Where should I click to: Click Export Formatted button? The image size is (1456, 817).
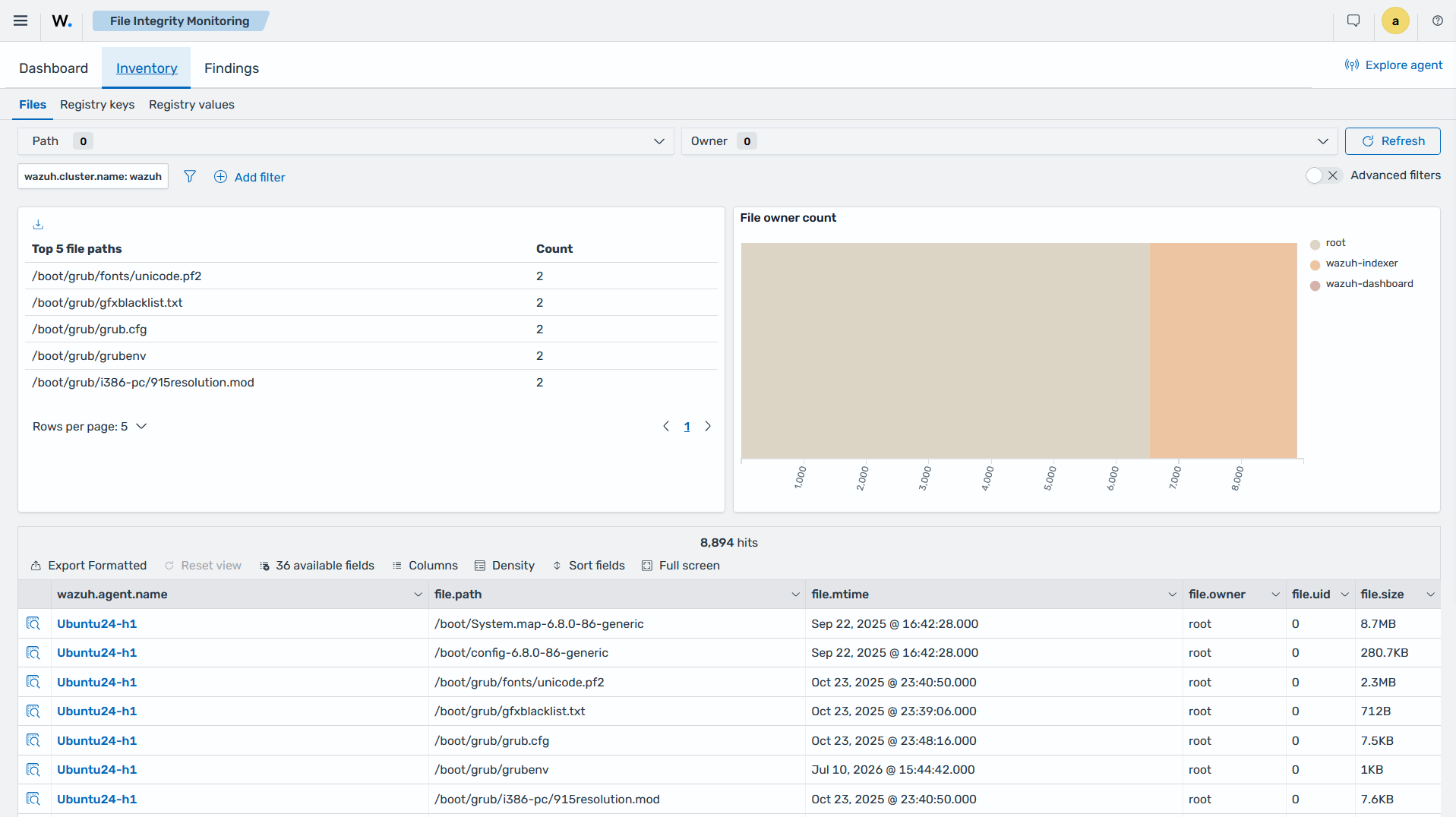pos(89,566)
